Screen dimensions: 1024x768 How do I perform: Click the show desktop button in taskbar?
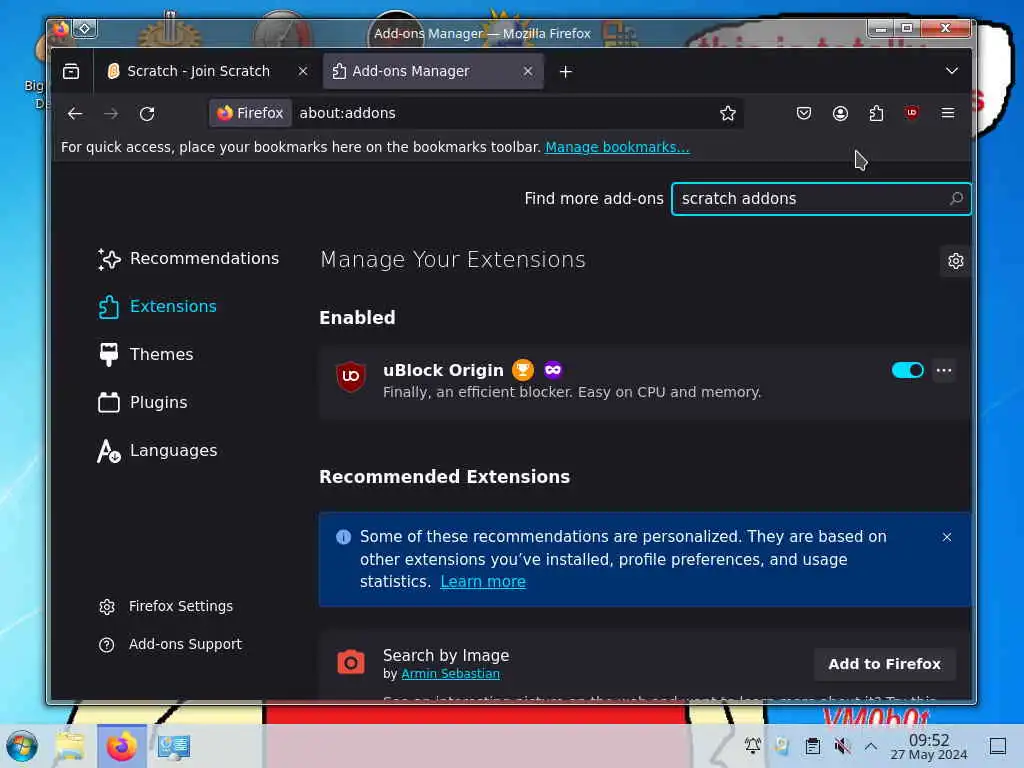[998, 746]
